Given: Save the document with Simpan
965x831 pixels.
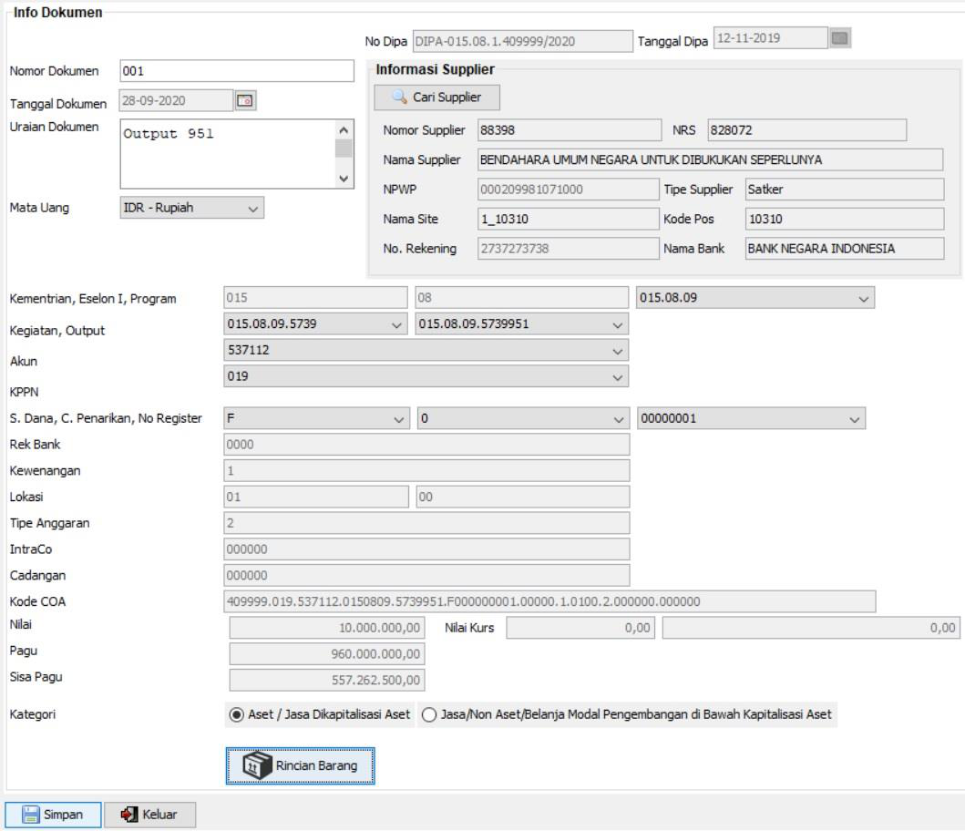Looking at the screenshot, I should (53, 813).
